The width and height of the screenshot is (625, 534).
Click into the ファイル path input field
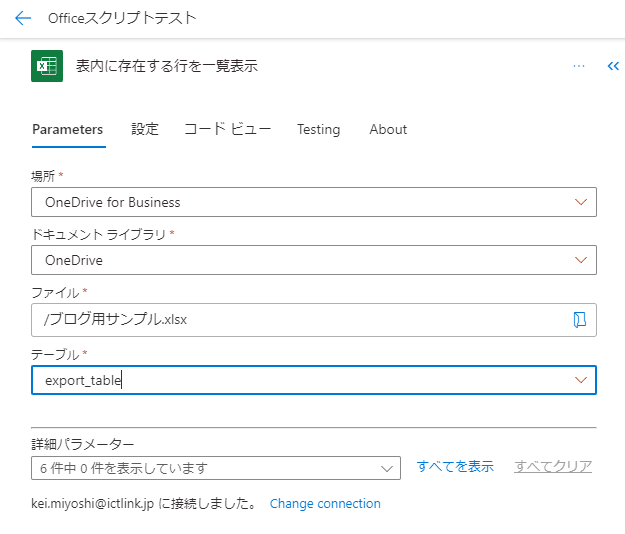(x=299, y=320)
